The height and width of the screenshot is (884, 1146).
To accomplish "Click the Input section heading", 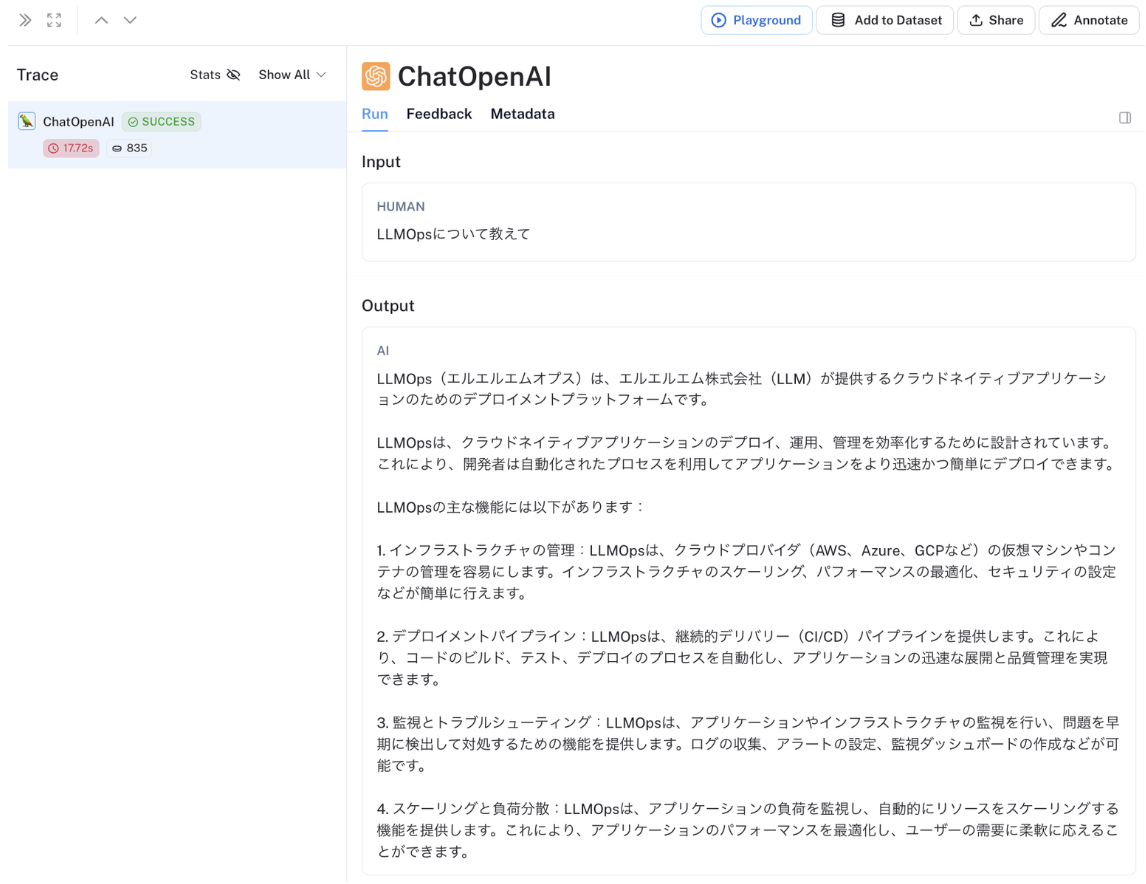I will tap(381, 161).
